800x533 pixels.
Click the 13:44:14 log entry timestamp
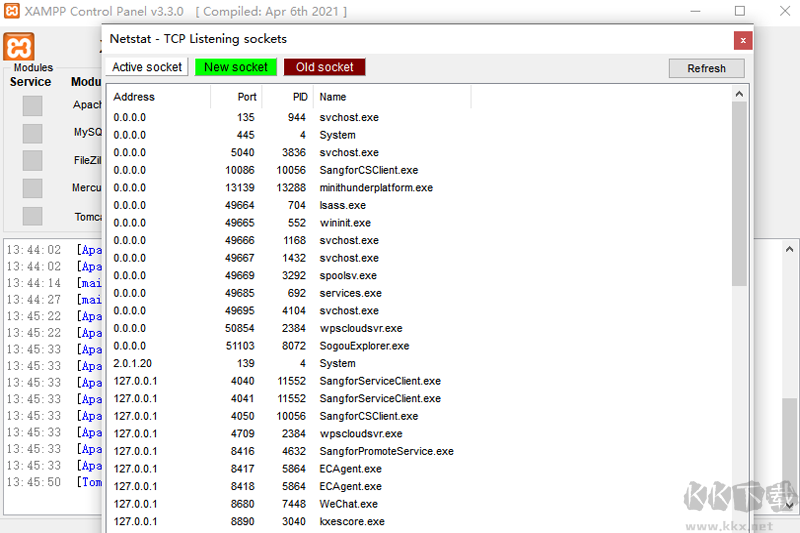[34, 283]
